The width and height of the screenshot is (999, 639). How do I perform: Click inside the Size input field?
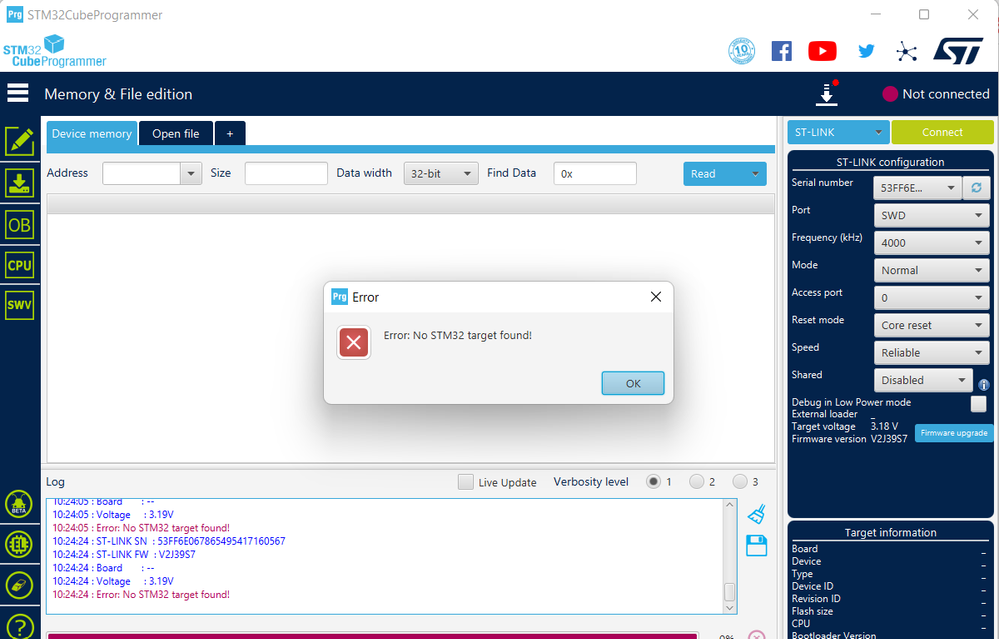286,173
